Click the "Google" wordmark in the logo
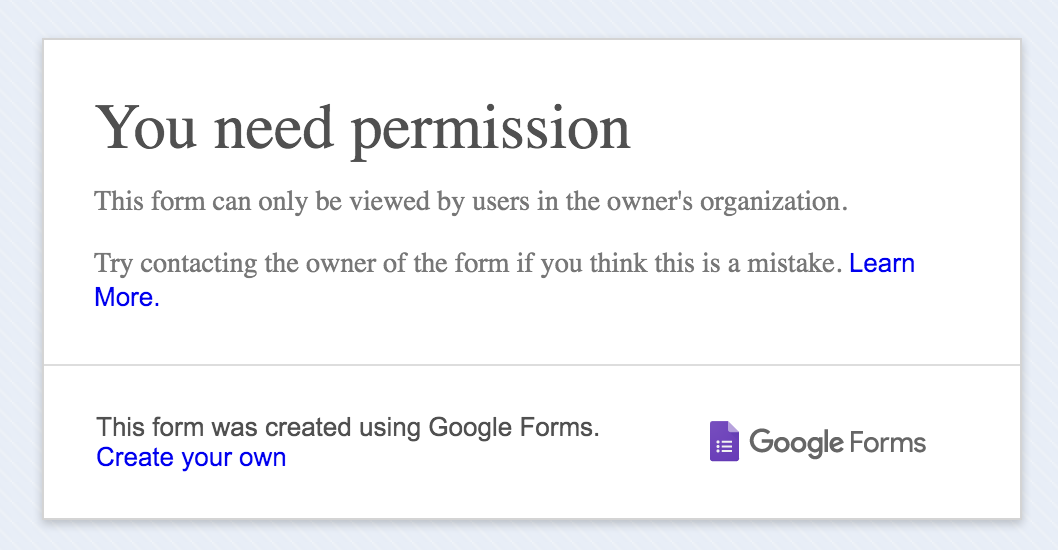 [x=796, y=442]
